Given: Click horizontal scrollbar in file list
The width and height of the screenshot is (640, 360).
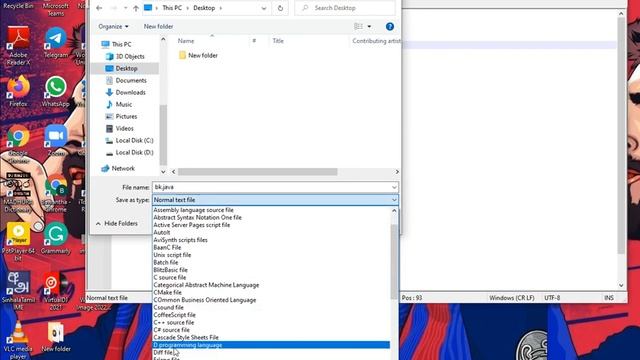Looking at the screenshot, I should (258, 172).
